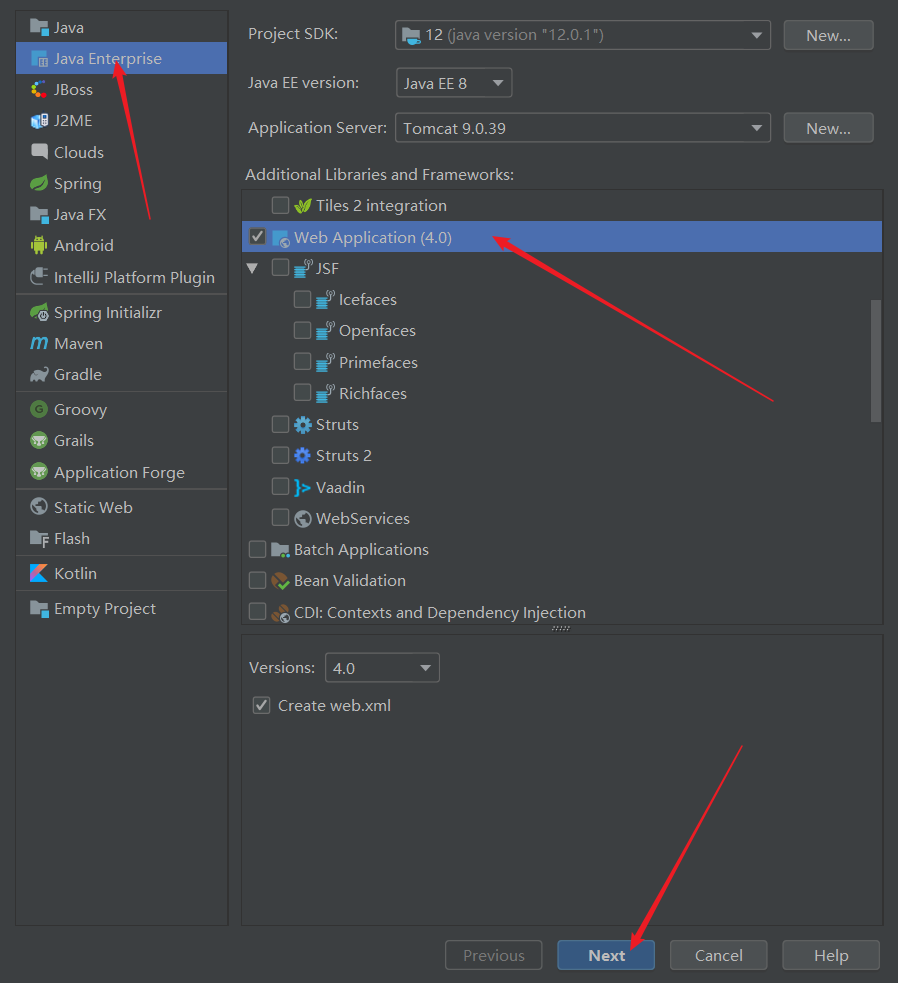Tick the Struts 2 checkbox
This screenshot has height=983, width=898.
280,455
